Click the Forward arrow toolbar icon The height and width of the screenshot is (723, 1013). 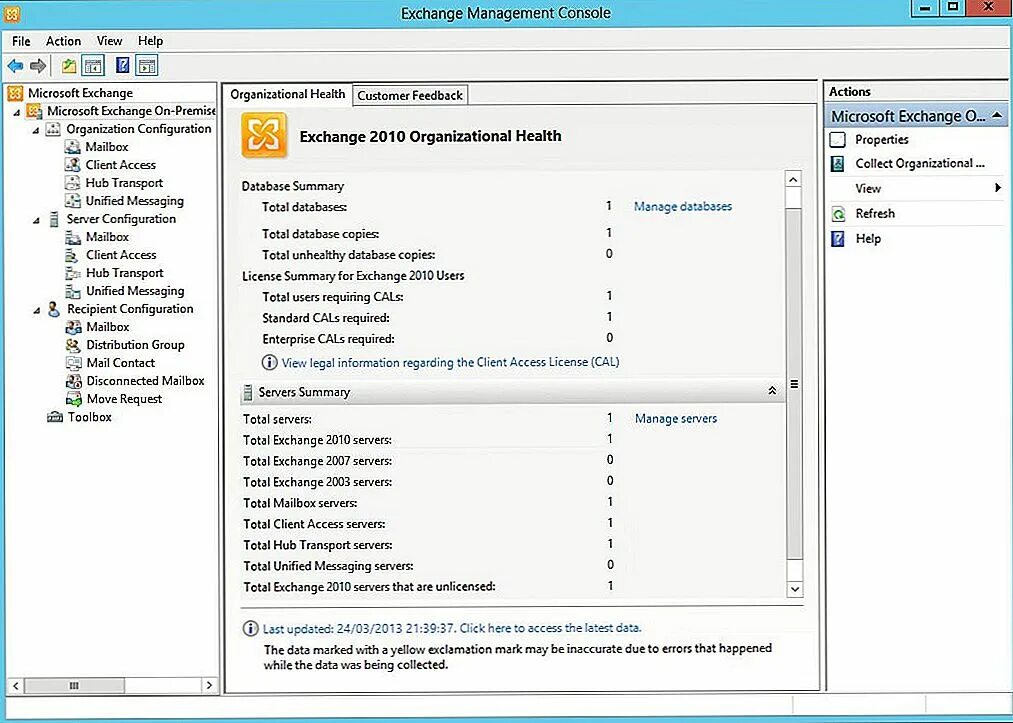pyautogui.click(x=38, y=65)
